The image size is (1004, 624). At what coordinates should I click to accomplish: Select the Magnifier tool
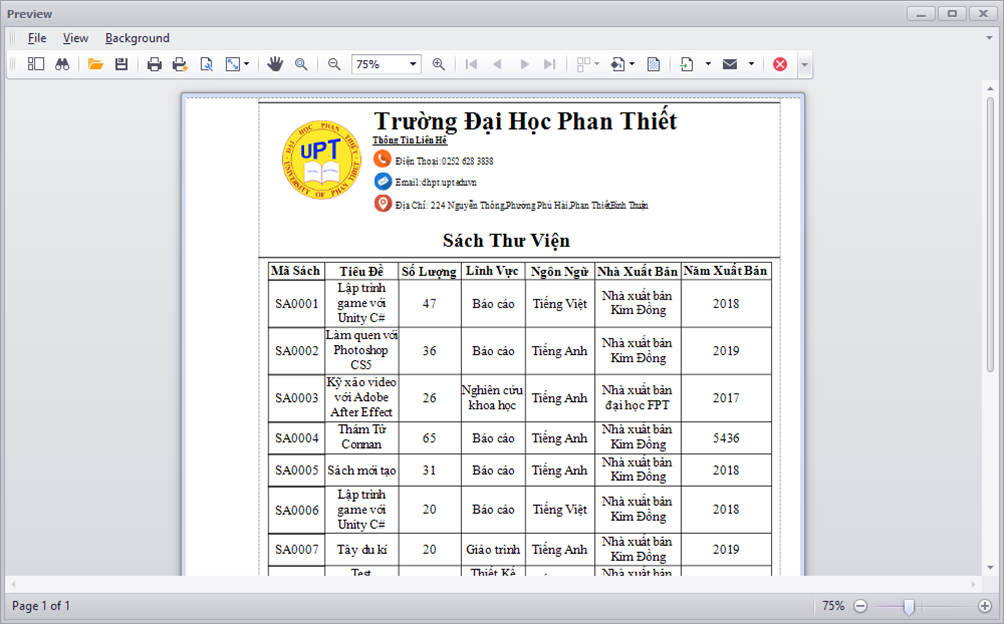click(x=301, y=63)
